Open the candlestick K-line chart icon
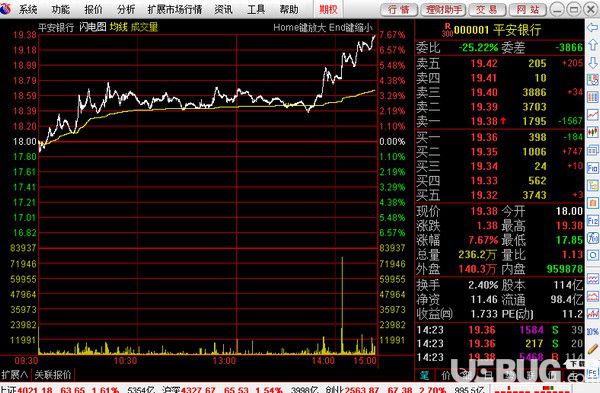The image size is (600, 393). [593, 132]
